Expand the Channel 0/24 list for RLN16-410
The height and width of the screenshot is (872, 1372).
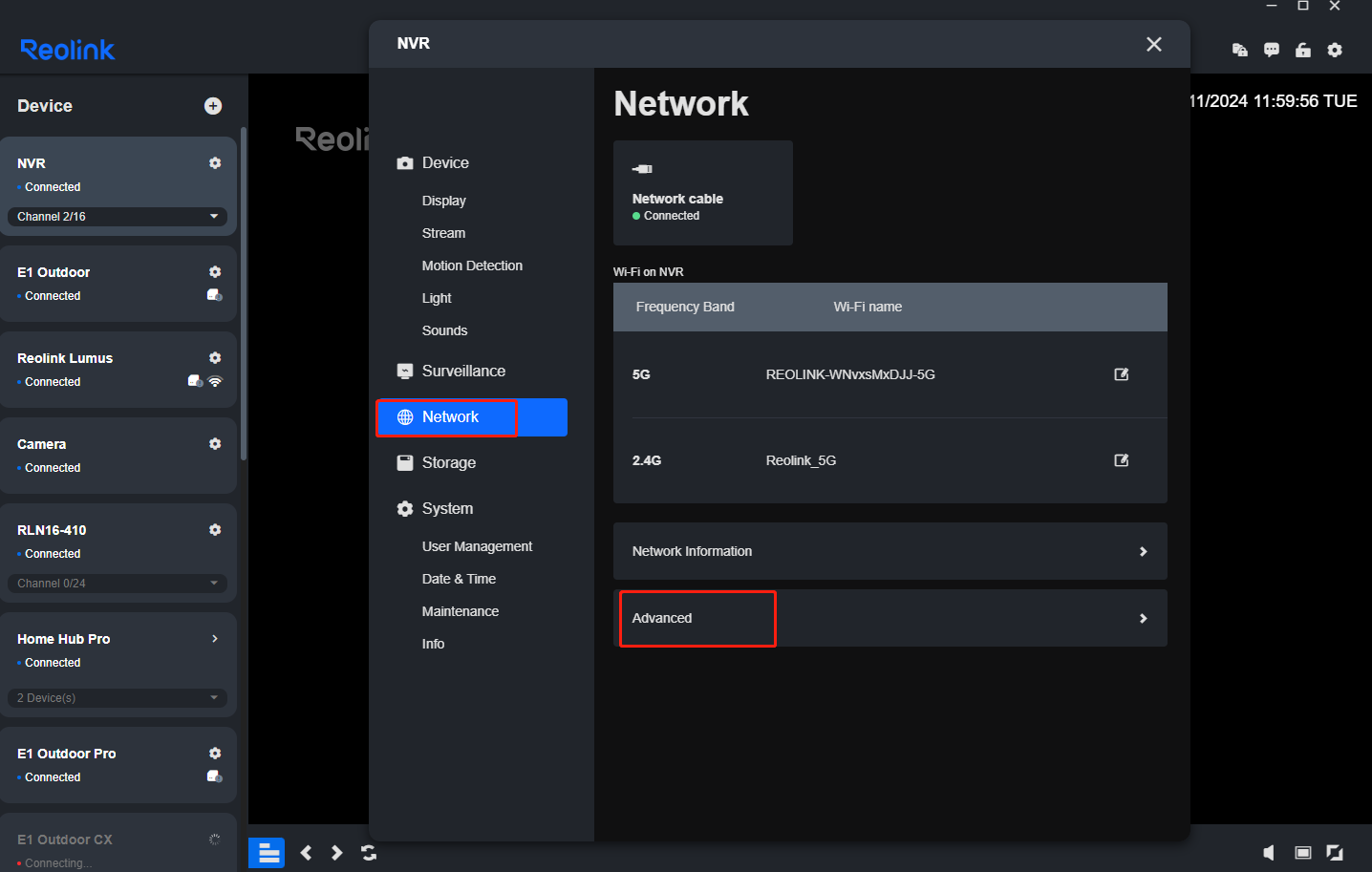click(x=118, y=583)
